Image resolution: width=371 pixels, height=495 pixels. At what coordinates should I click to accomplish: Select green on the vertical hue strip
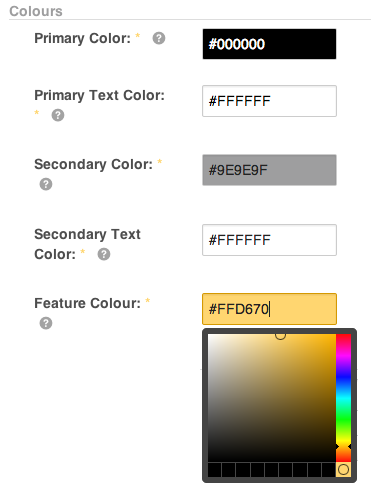coord(343,419)
